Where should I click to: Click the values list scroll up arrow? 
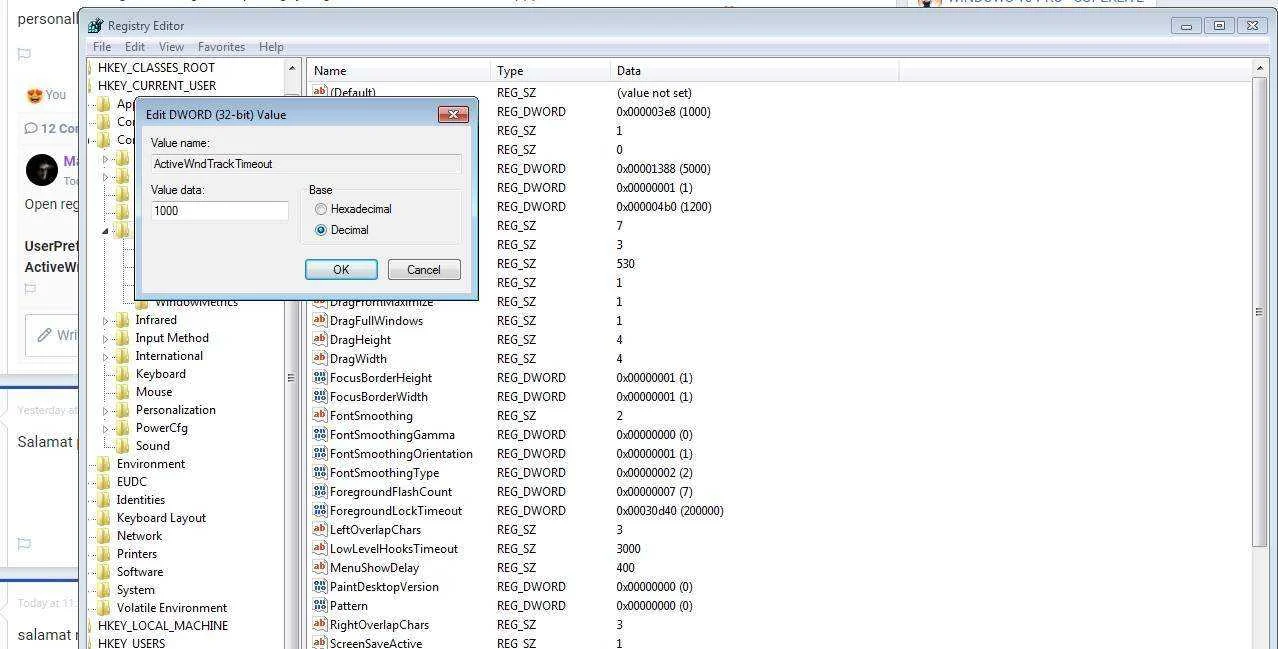click(1259, 69)
